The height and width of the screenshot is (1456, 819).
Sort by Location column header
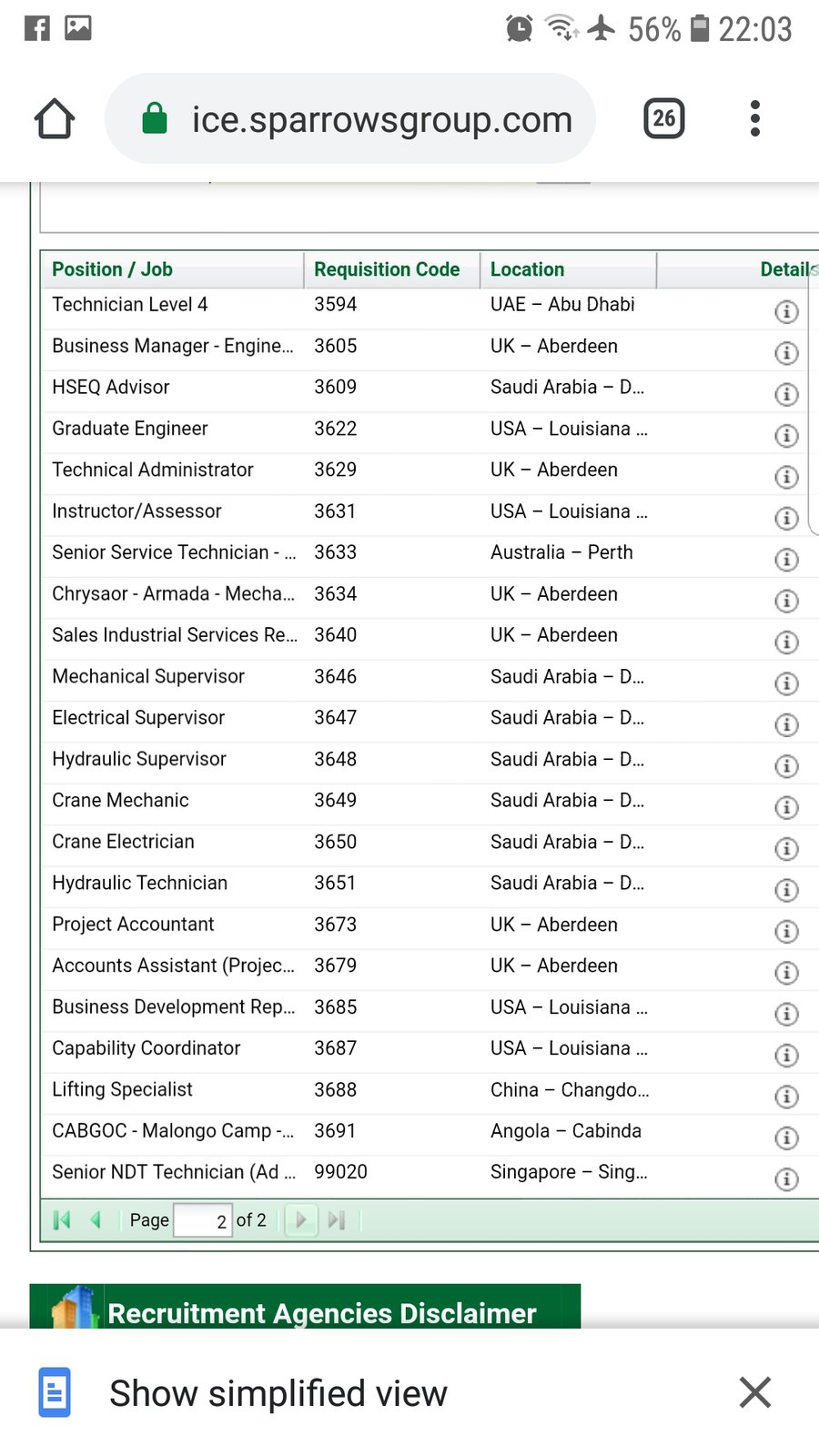(x=527, y=269)
